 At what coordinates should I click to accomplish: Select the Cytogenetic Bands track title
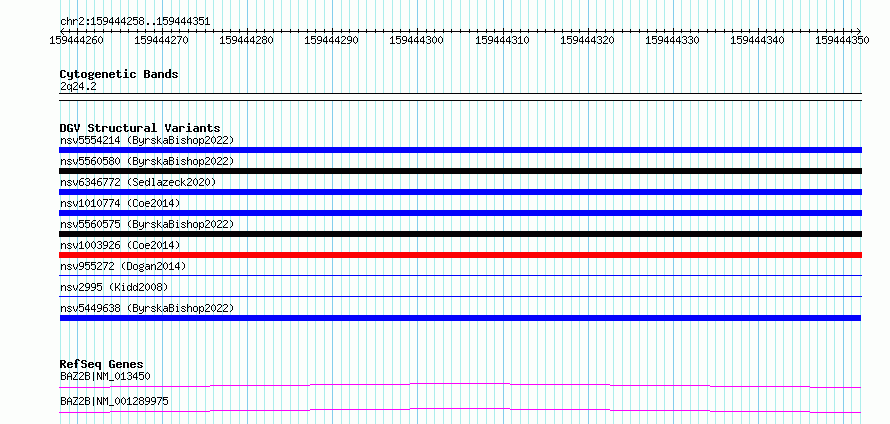click(119, 74)
